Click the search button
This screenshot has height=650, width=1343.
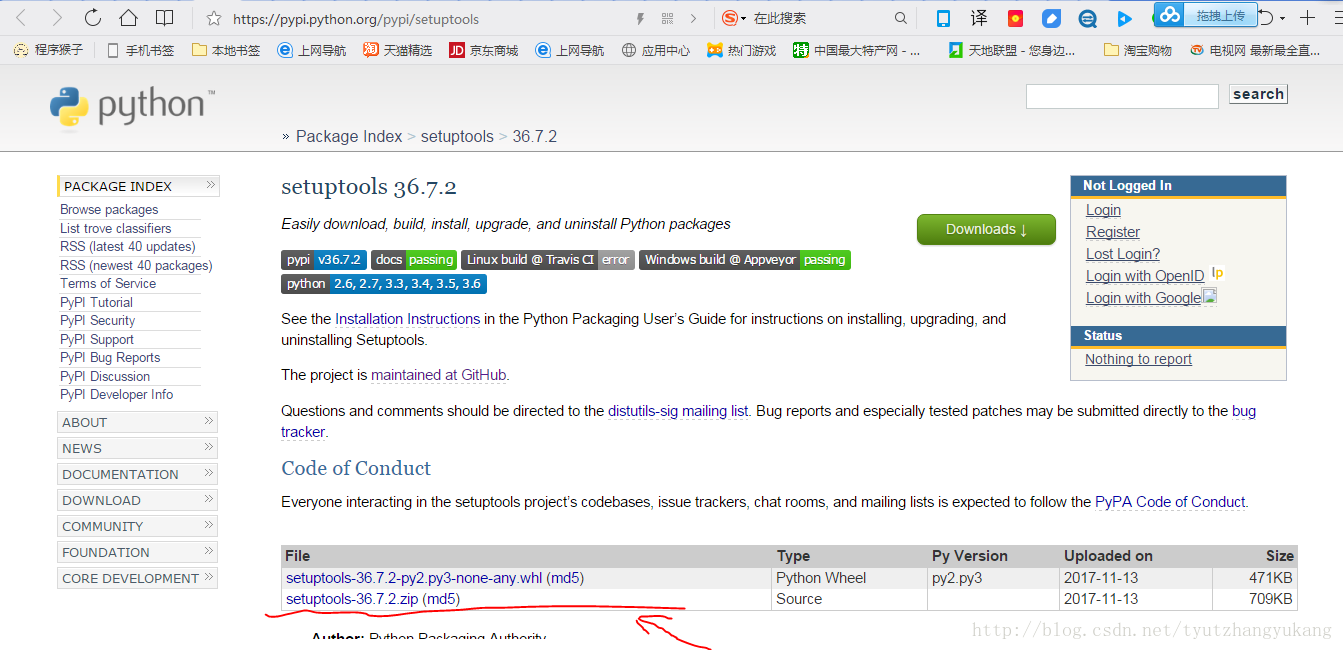[x=1258, y=94]
